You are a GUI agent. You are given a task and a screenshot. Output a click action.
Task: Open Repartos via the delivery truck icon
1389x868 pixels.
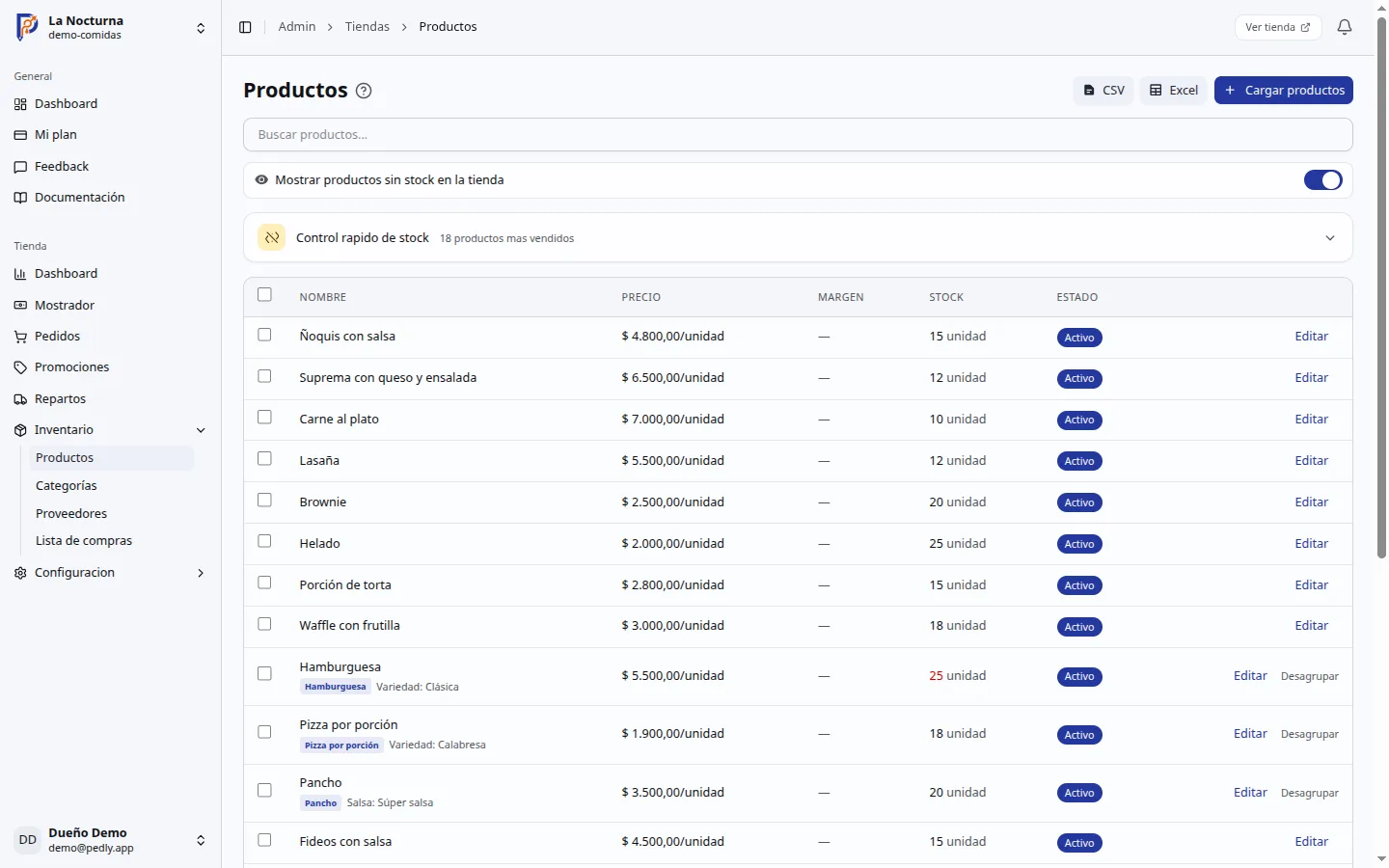20,399
